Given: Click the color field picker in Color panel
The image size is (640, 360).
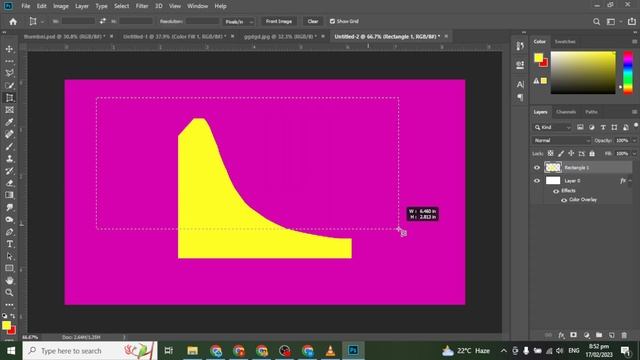Looking at the screenshot, I should pos(583,73).
